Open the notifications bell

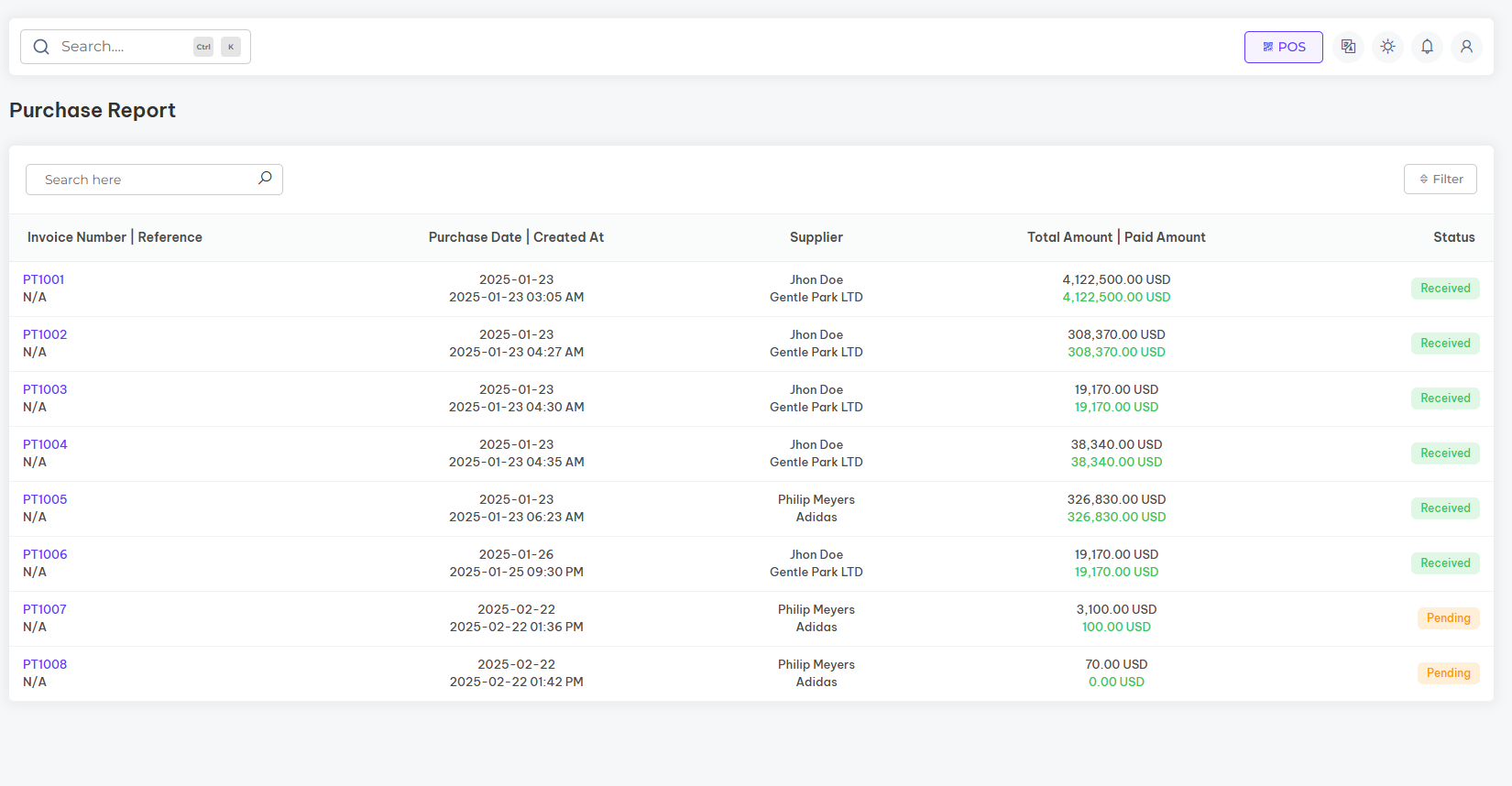point(1427,47)
